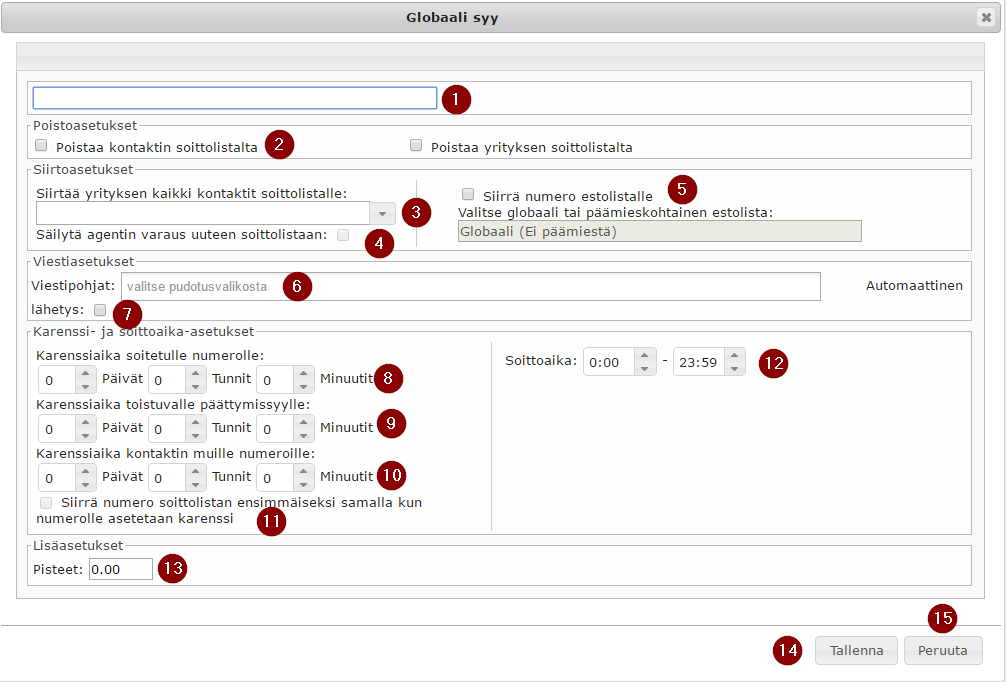
Task: Click Soittoaika start time field 0:00
Action: (609, 362)
